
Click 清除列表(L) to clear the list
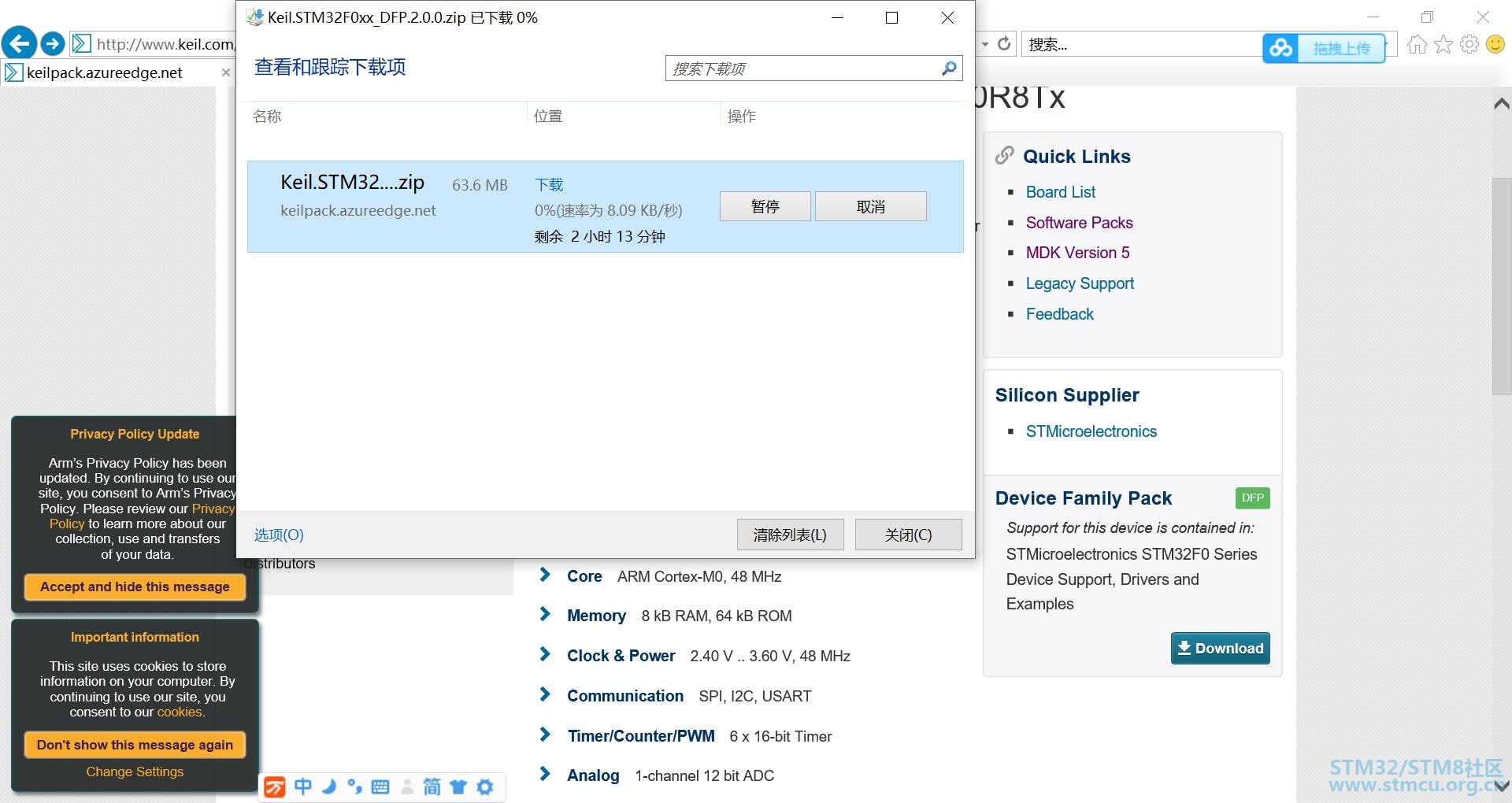pos(790,535)
